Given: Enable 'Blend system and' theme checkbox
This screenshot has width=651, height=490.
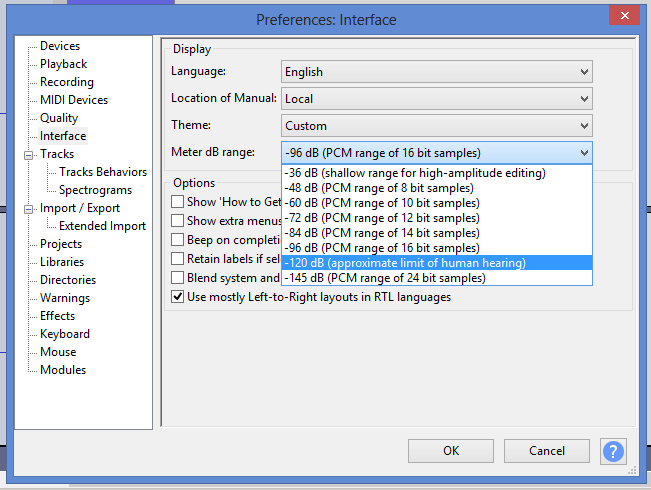Looking at the screenshot, I should point(178,277).
